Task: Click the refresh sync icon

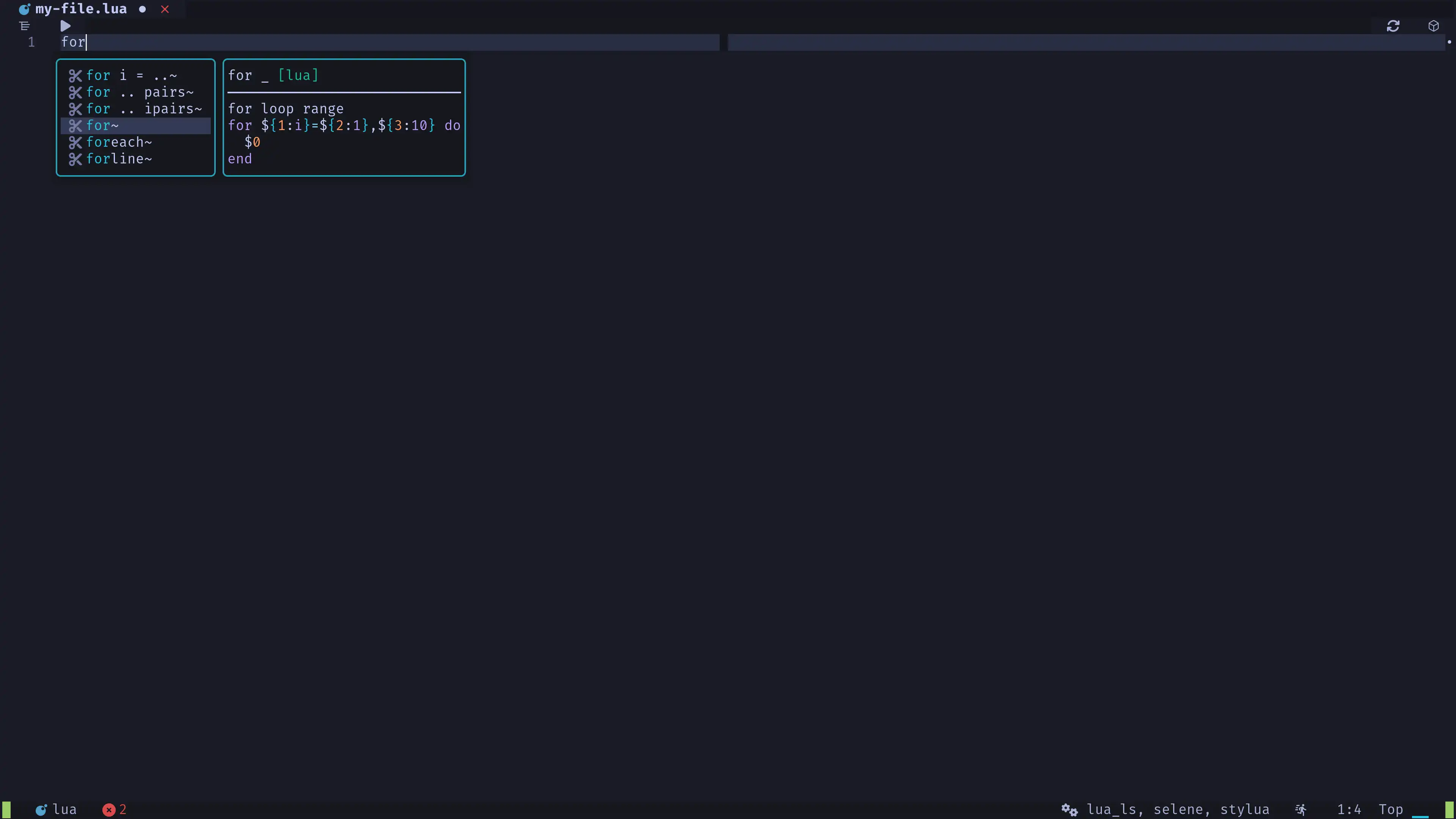Action: (x=1393, y=26)
